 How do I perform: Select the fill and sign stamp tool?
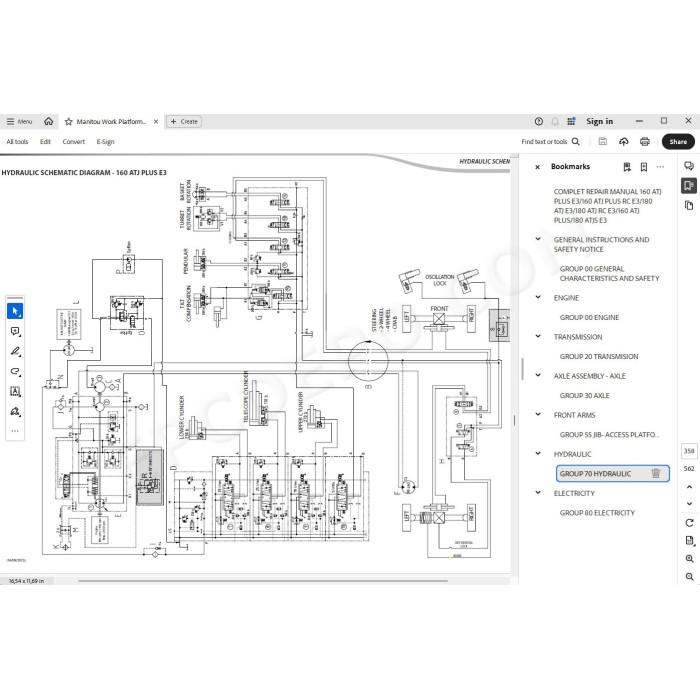(15, 412)
